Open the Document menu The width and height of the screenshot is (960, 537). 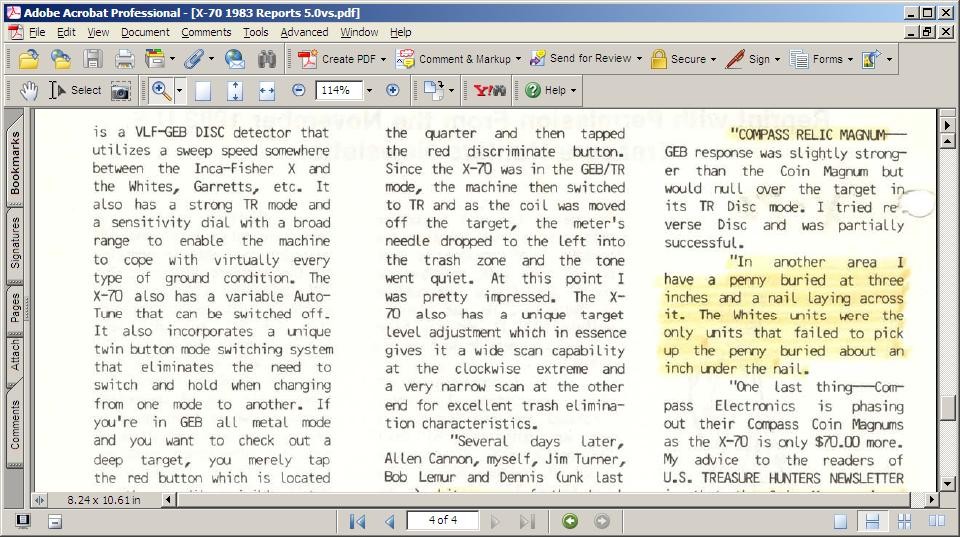(x=145, y=32)
